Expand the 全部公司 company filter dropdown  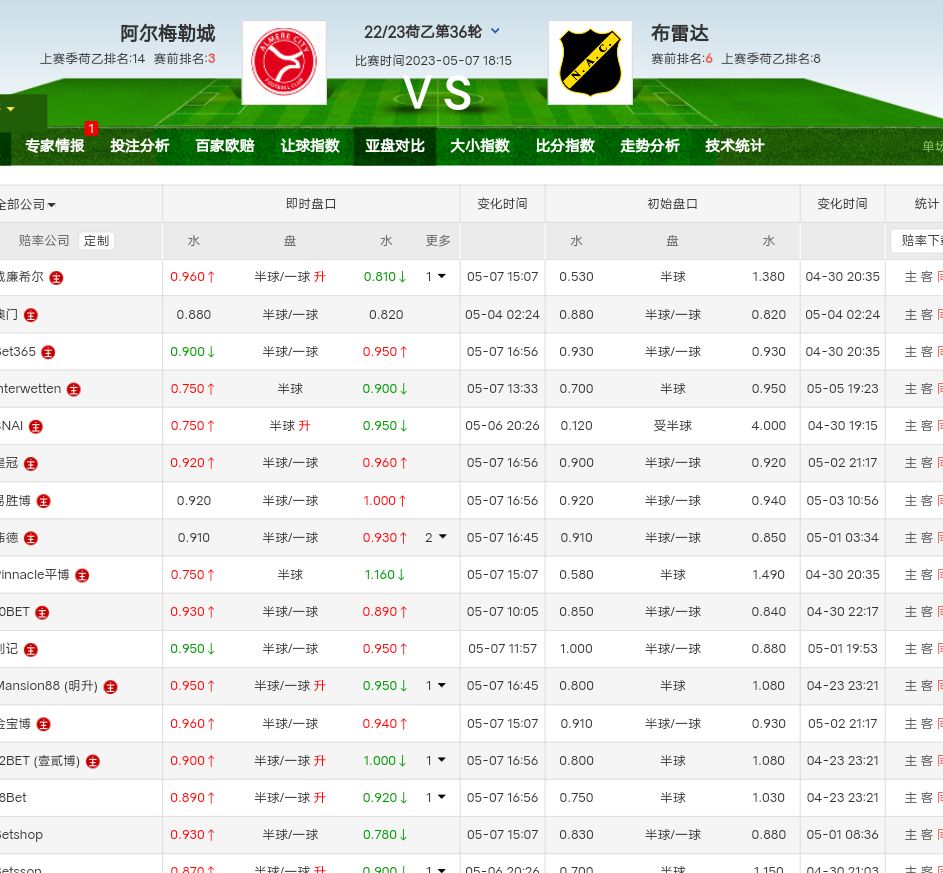28,204
